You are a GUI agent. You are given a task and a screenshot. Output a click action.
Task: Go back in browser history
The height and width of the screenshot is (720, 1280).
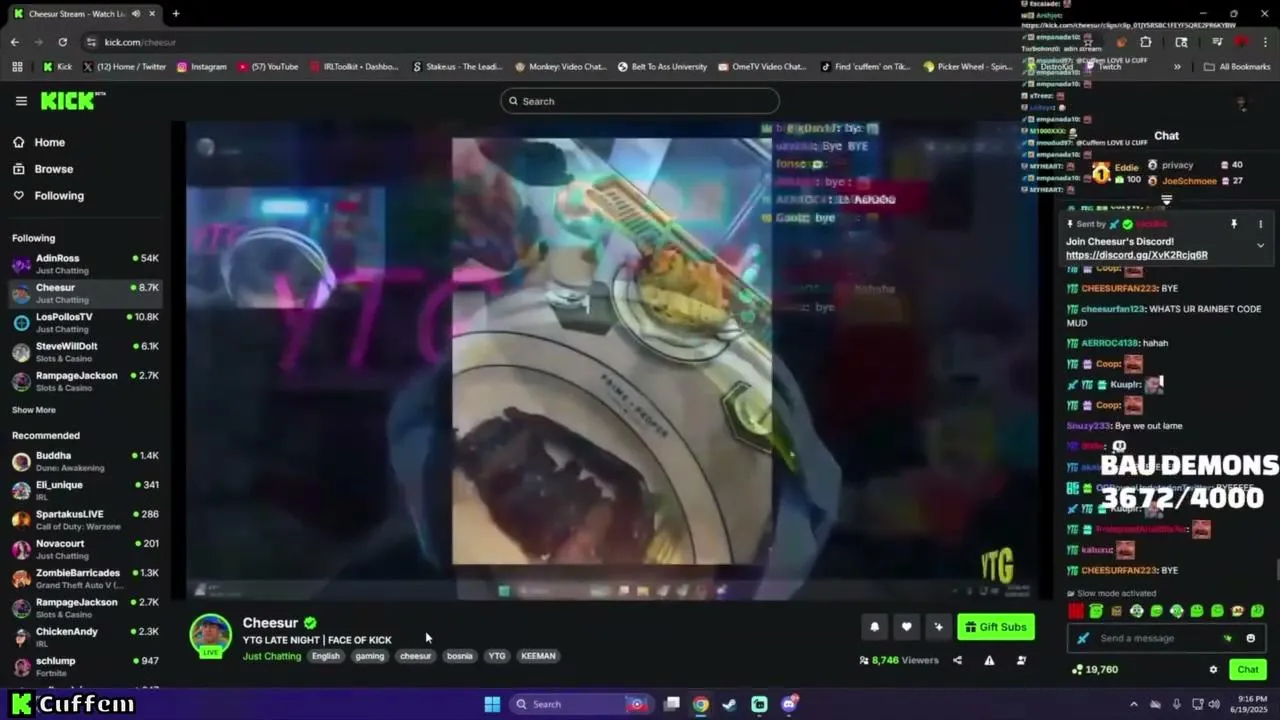14,42
